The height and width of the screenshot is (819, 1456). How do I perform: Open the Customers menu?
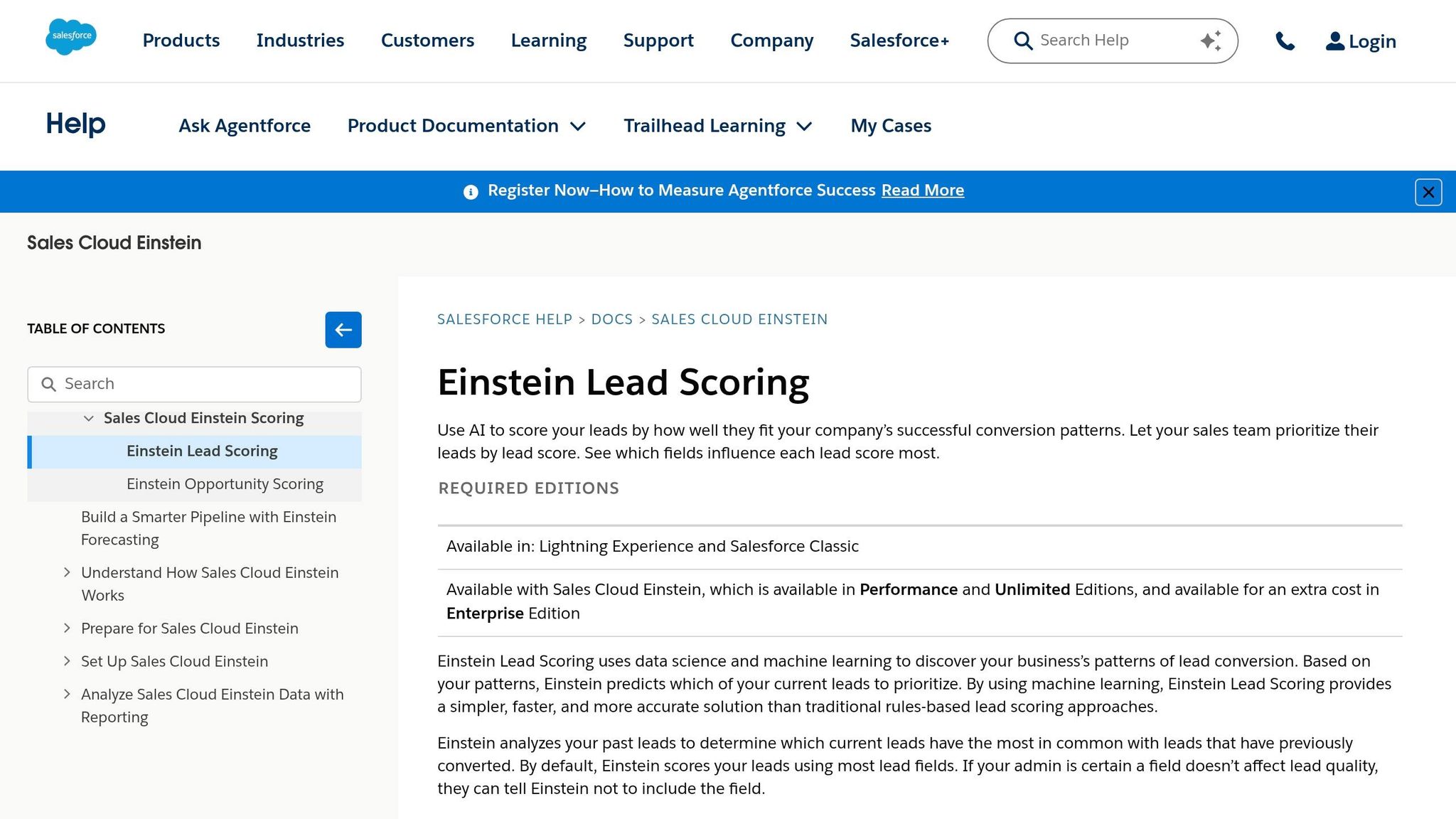pyautogui.click(x=427, y=41)
